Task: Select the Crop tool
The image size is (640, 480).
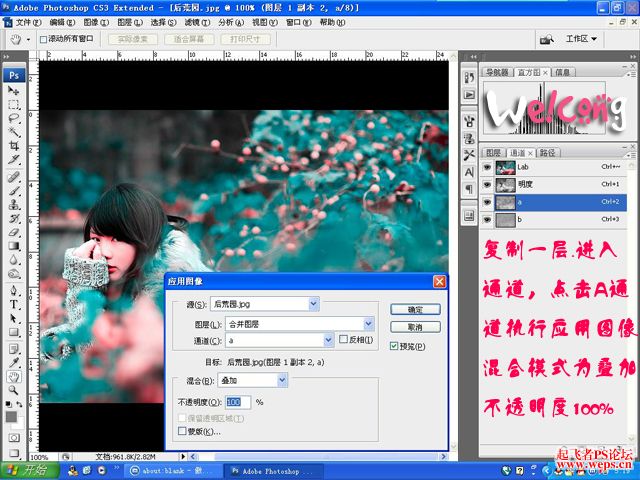Action: (x=14, y=146)
